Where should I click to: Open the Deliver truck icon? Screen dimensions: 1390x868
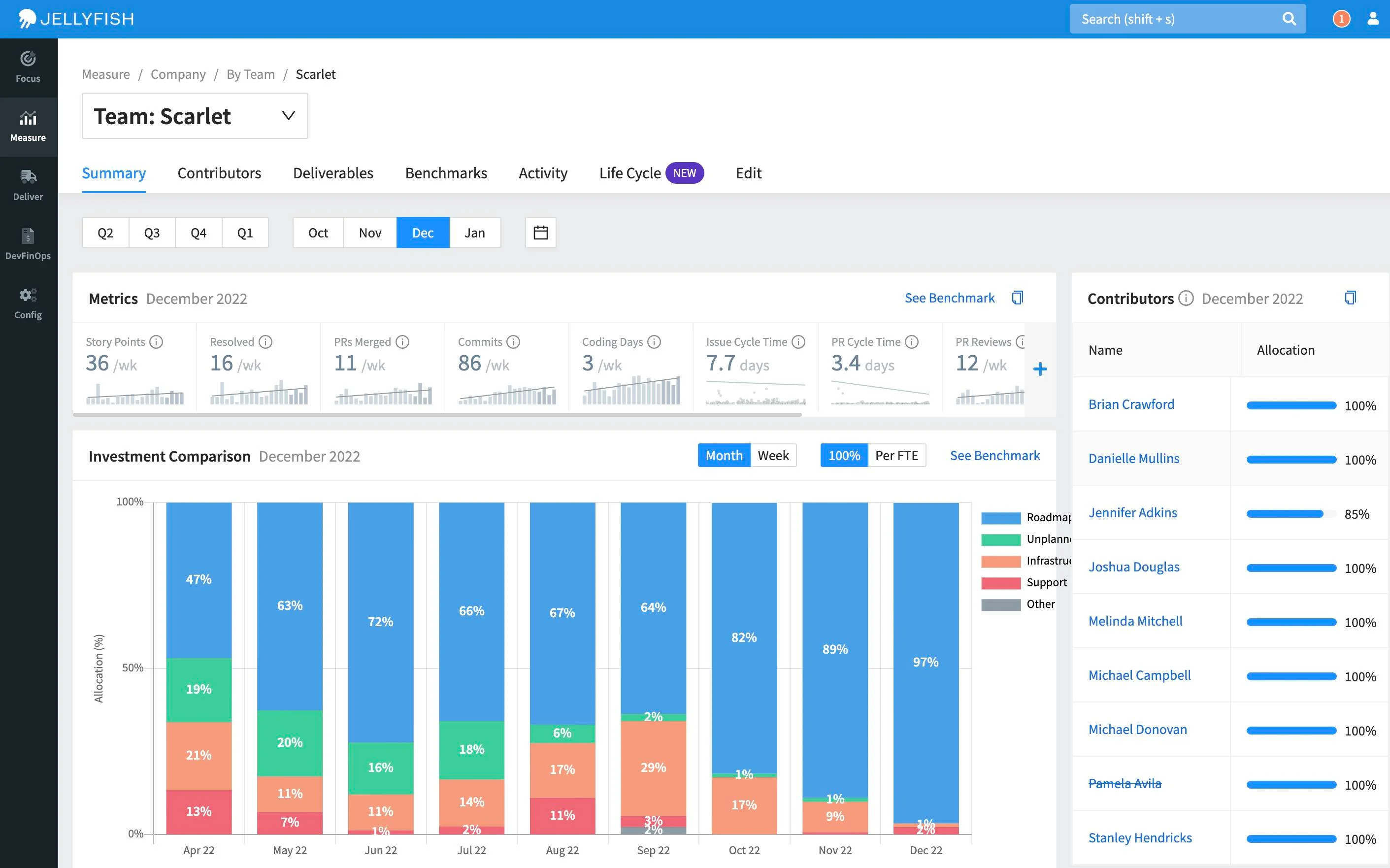[28, 176]
